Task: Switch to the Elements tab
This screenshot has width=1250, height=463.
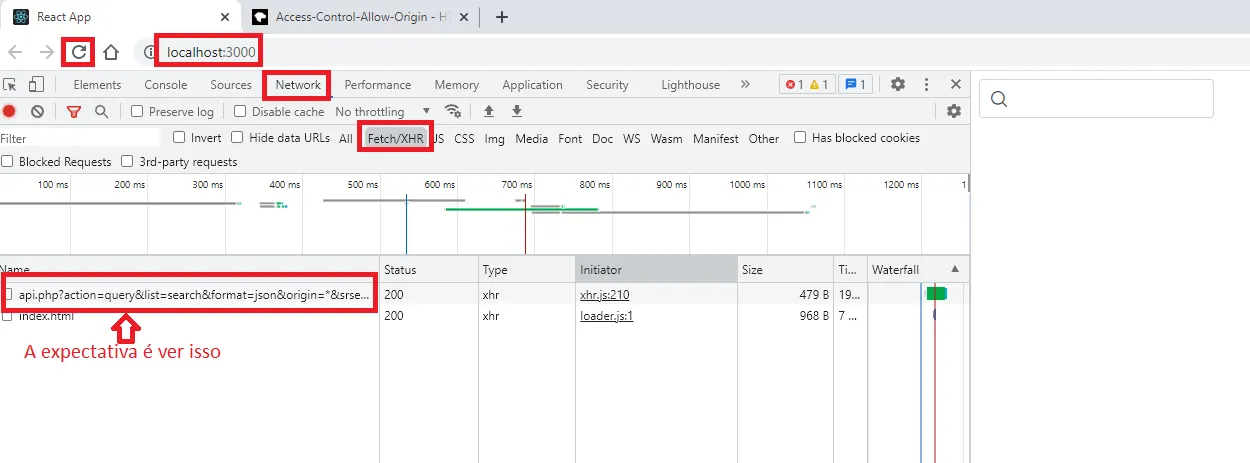Action: coord(97,85)
